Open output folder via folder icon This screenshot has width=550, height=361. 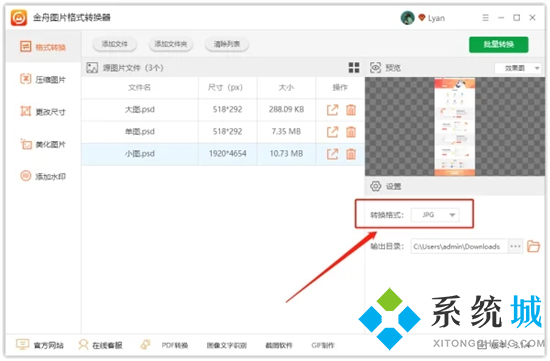click(x=534, y=246)
